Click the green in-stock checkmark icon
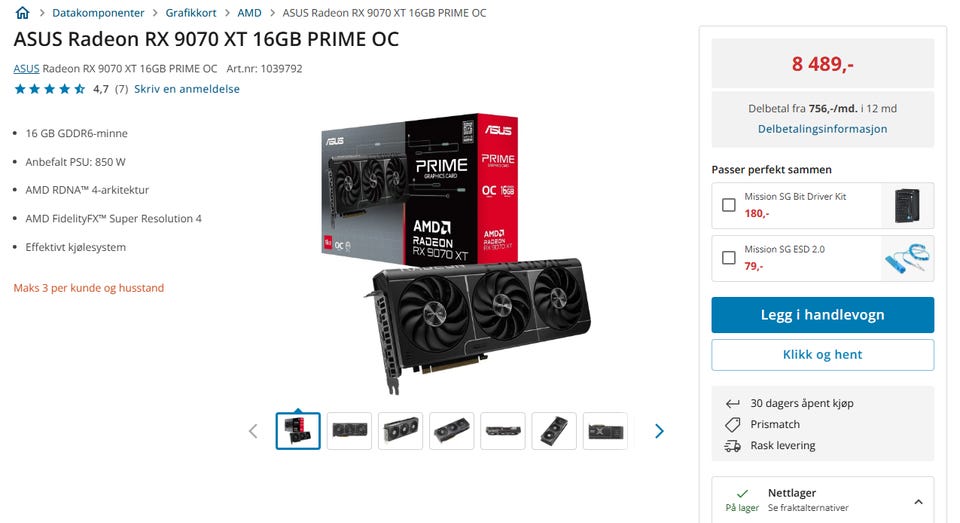This screenshot has width=960, height=523. tap(742, 493)
